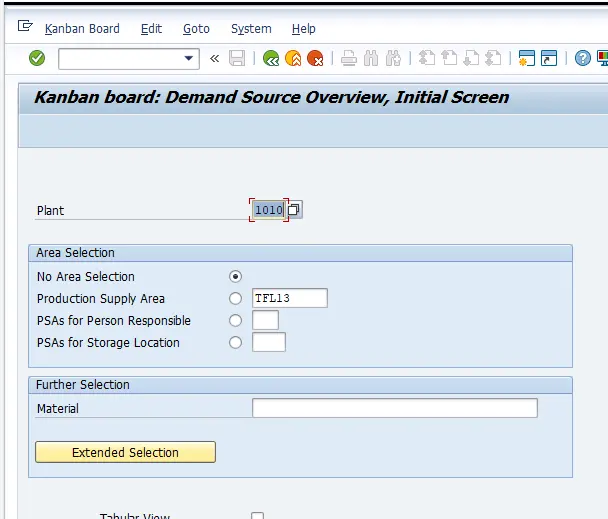Expand the command field double-chevron
This screenshot has width=608, height=519.
point(215,59)
